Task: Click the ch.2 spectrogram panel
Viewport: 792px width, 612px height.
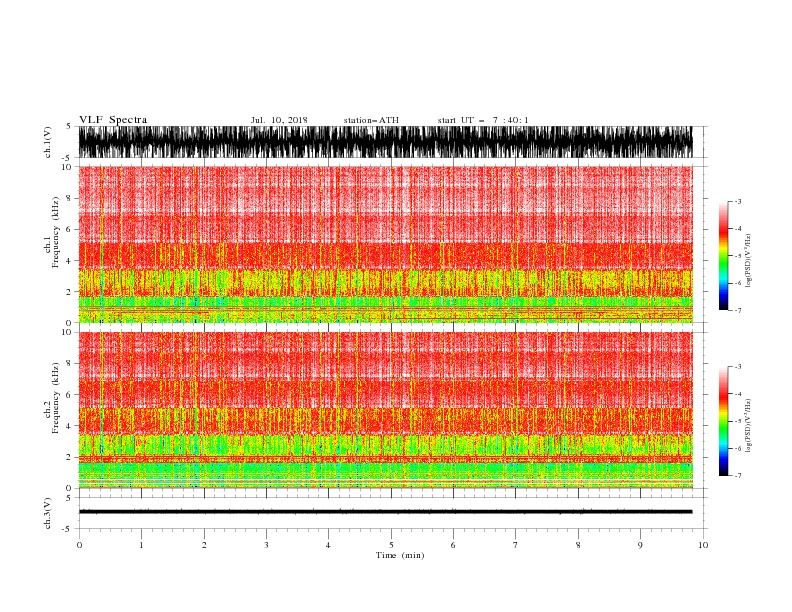Action: coord(385,410)
